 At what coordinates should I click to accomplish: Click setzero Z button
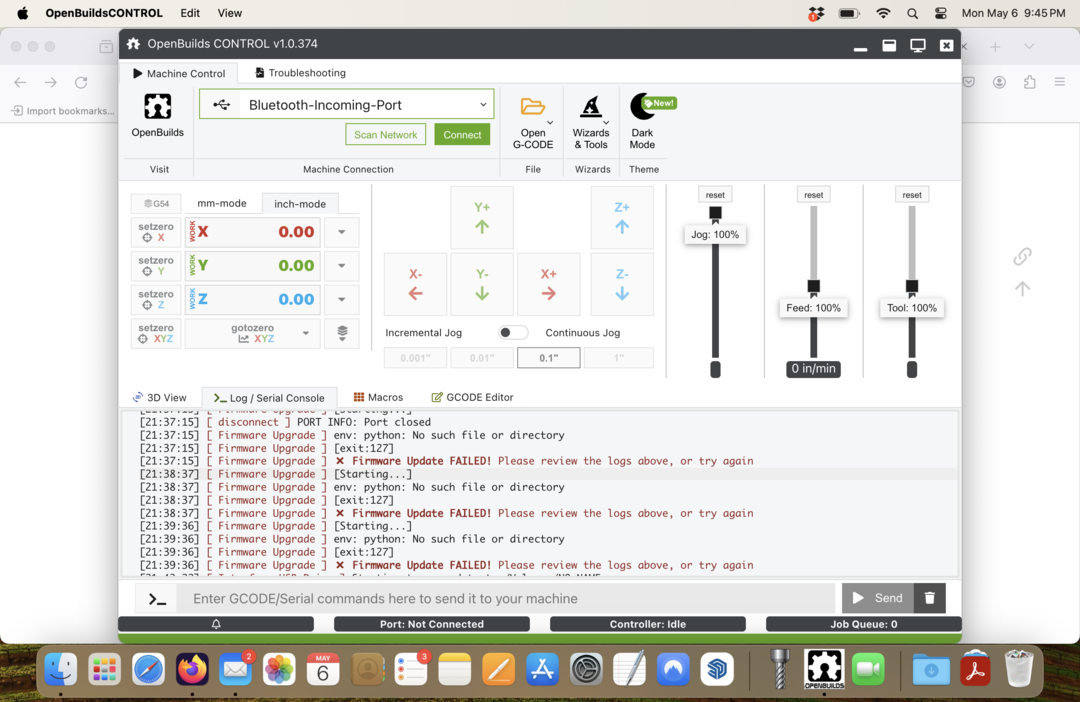tap(156, 300)
